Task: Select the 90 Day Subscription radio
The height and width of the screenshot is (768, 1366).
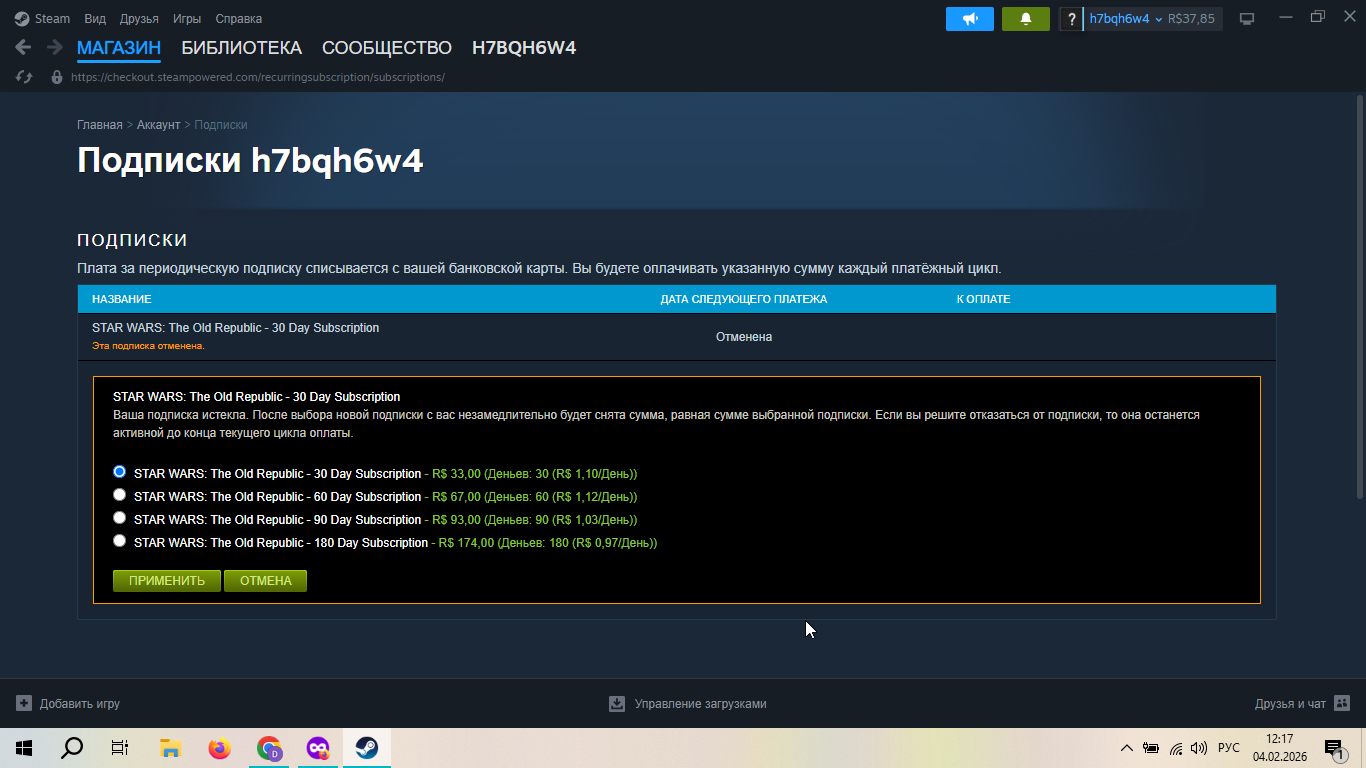Action: [120, 517]
